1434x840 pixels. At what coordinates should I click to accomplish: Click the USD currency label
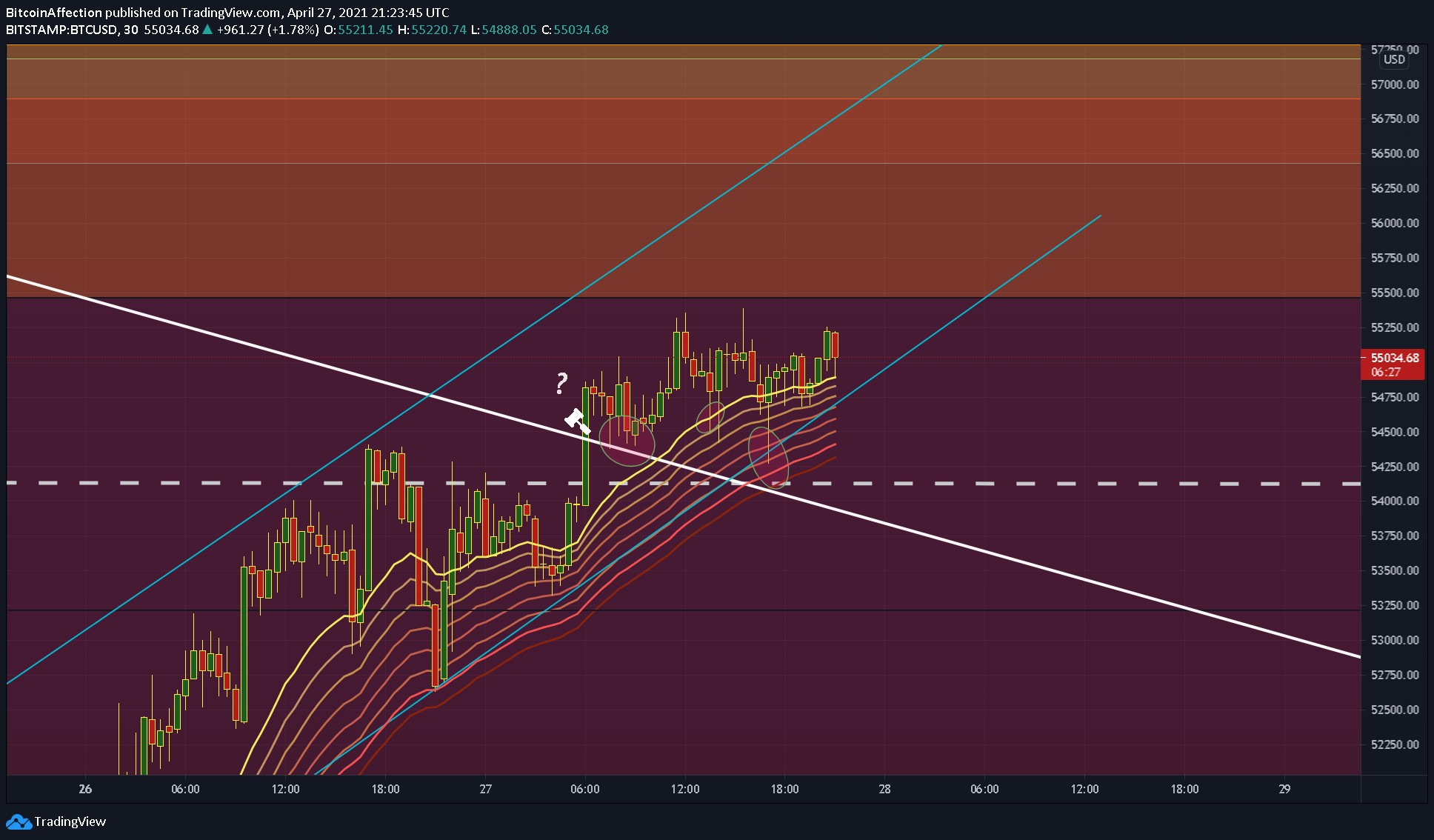click(1394, 60)
